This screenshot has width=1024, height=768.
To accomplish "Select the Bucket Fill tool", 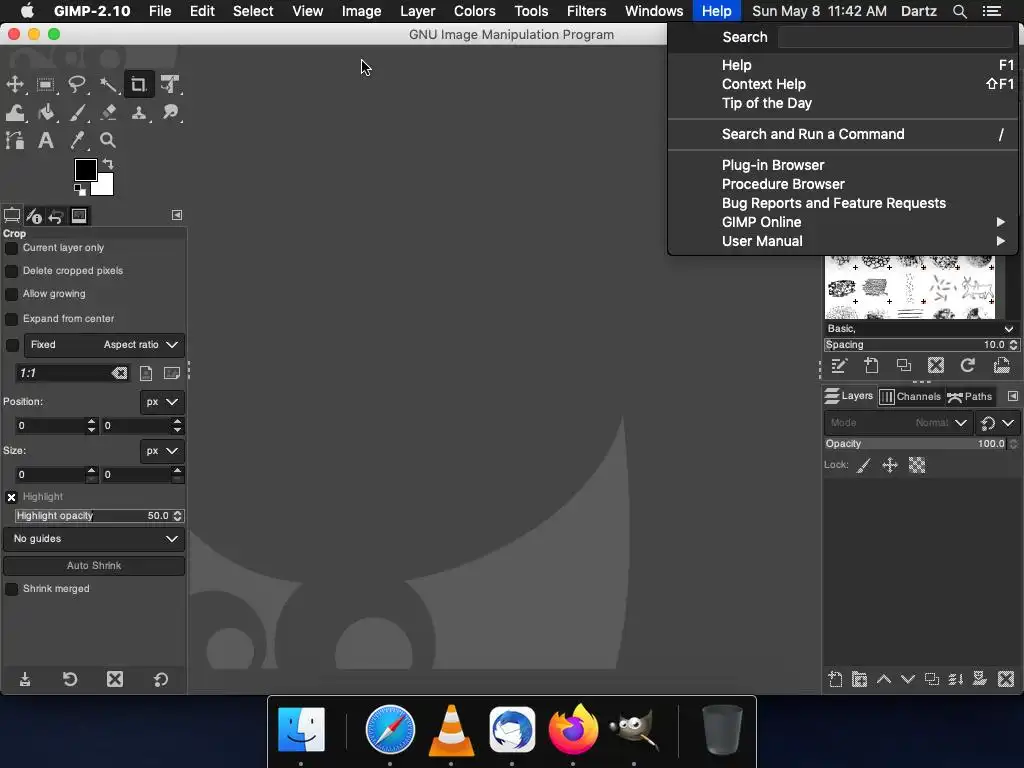I will [x=46, y=112].
